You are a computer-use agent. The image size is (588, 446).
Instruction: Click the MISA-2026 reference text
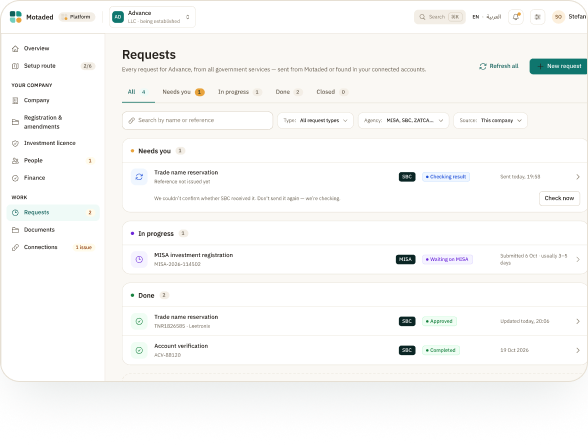tap(177, 264)
